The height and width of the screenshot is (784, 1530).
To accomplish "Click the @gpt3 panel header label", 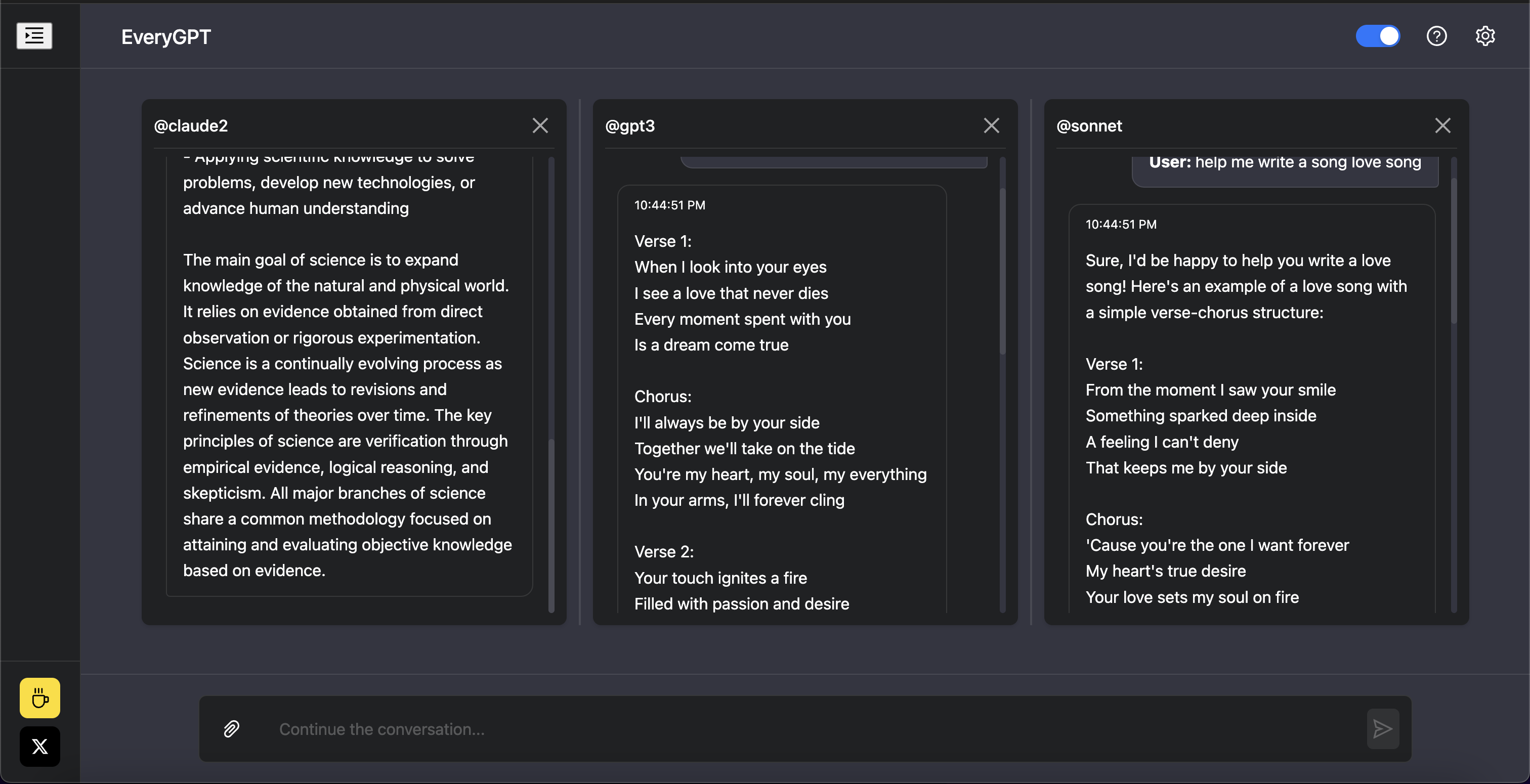I will (x=629, y=126).
